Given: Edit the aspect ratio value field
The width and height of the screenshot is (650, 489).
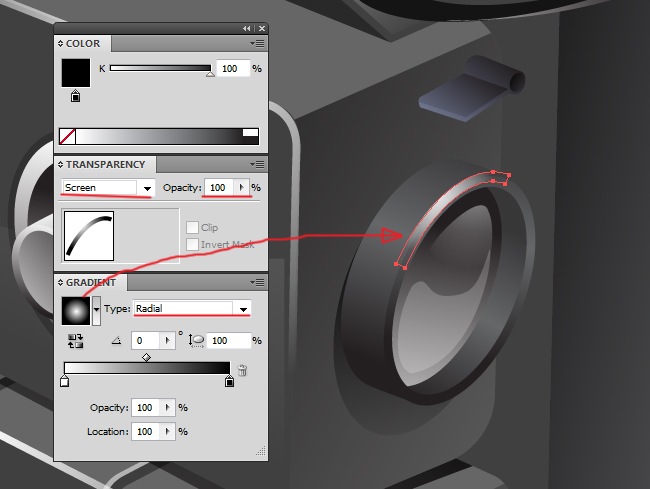Looking at the screenshot, I should point(229,341).
